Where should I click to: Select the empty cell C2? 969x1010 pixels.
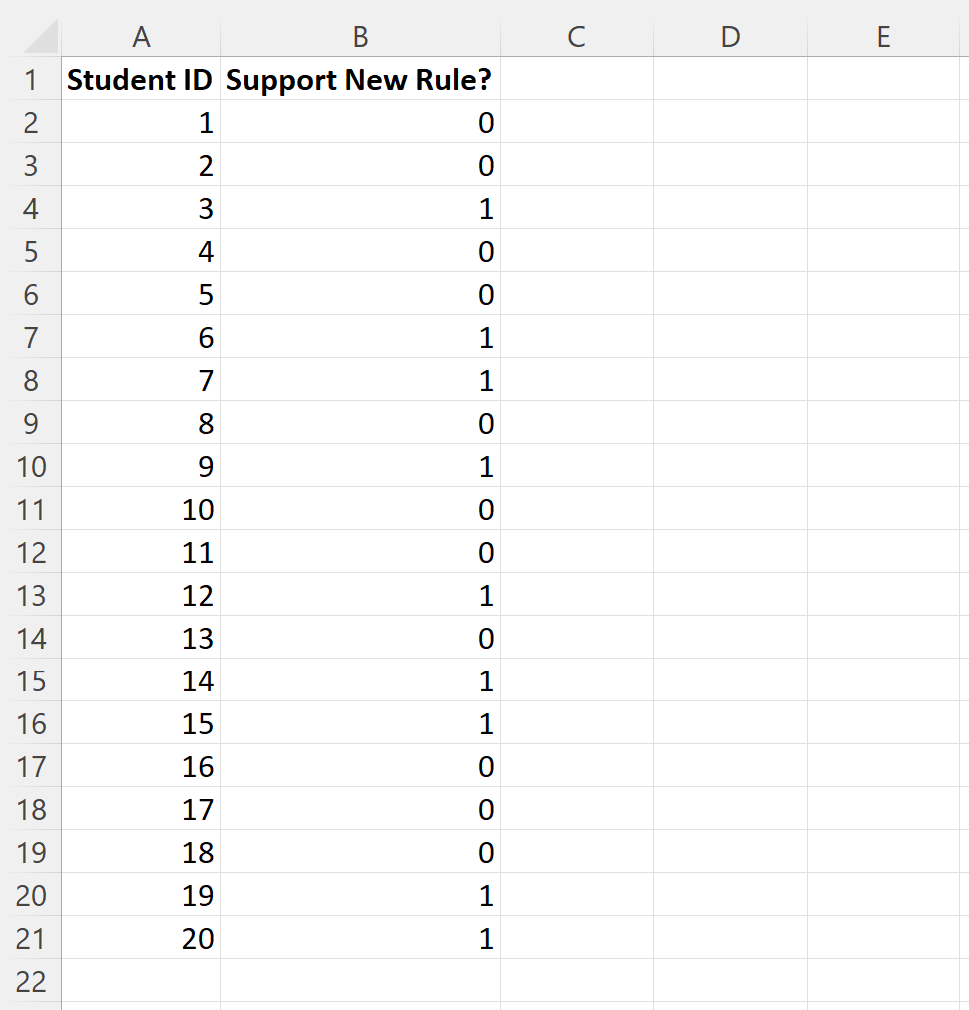tap(575, 122)
